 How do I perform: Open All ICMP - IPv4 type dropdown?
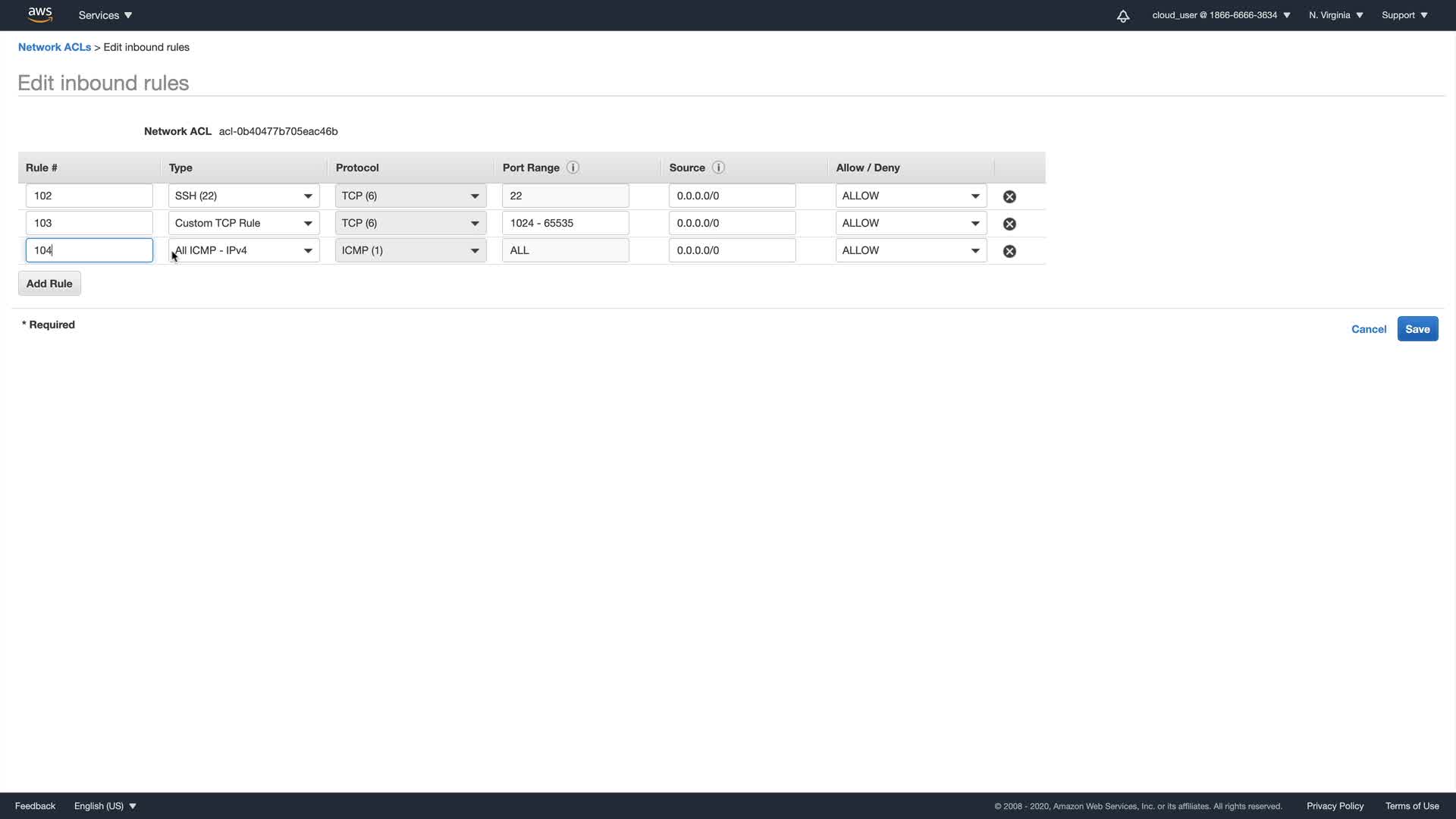(x=243, y=250)
